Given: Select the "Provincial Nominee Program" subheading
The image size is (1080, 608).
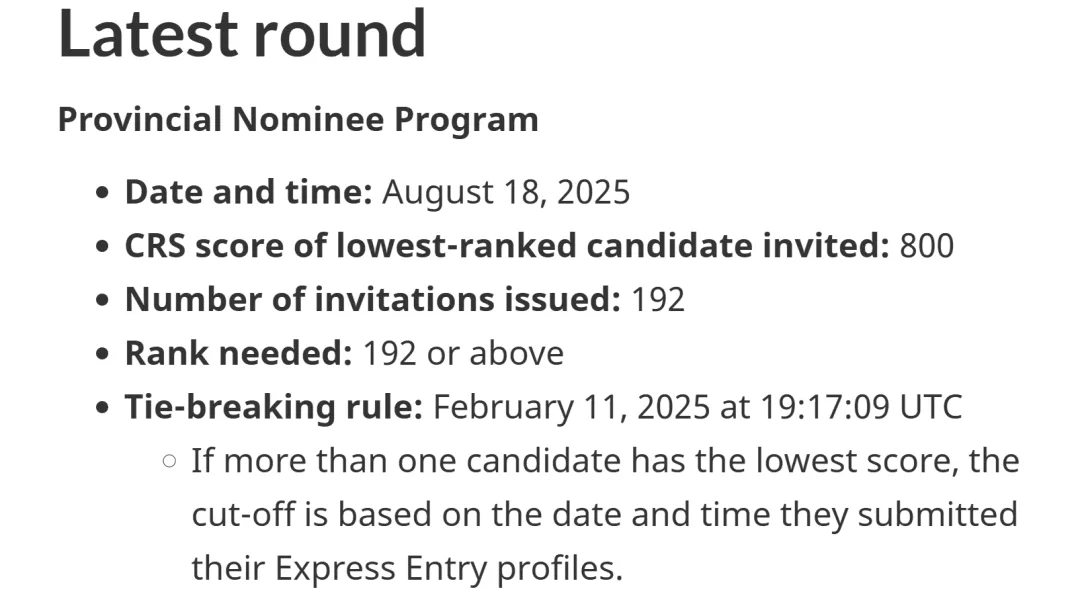Looking at the screenshot, I should tap(298, 119).
